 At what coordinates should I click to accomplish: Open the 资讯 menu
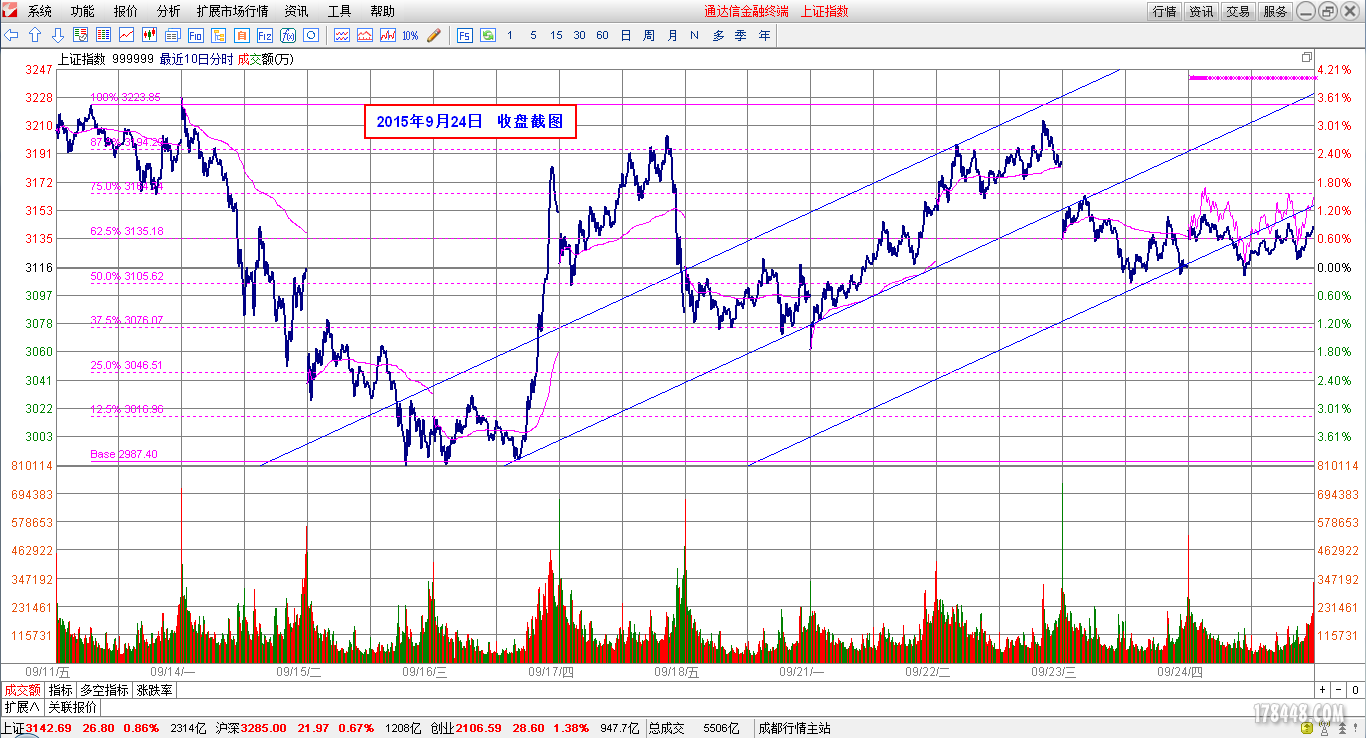click(296, 11)
